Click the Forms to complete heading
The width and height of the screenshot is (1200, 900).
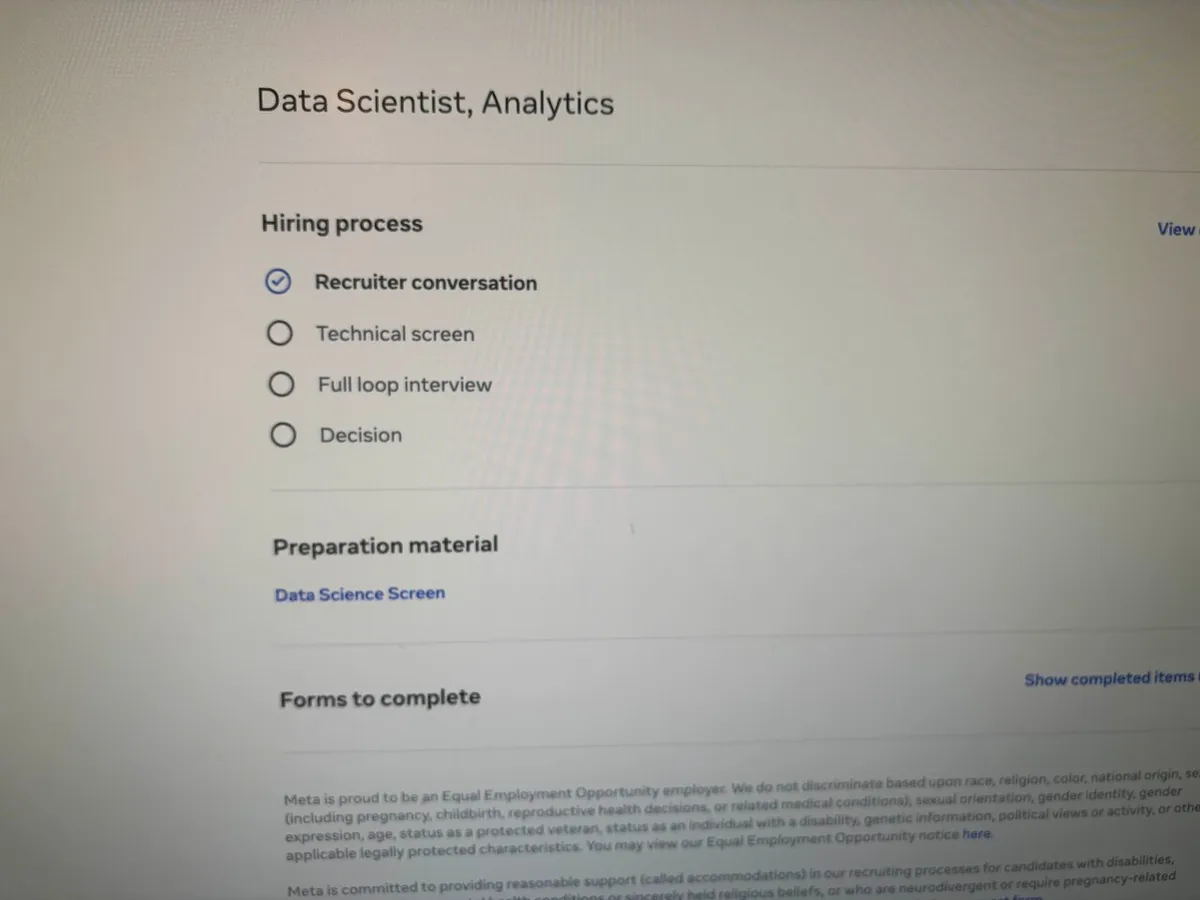380,698
